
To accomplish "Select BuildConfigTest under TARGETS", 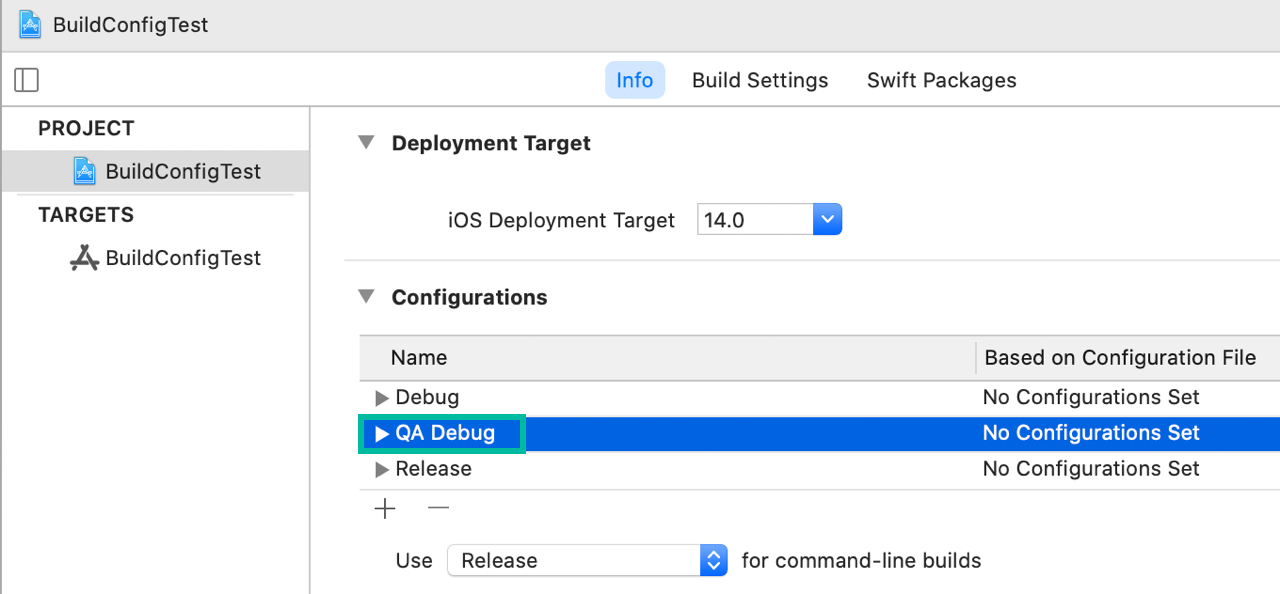I will click(183, 258).
